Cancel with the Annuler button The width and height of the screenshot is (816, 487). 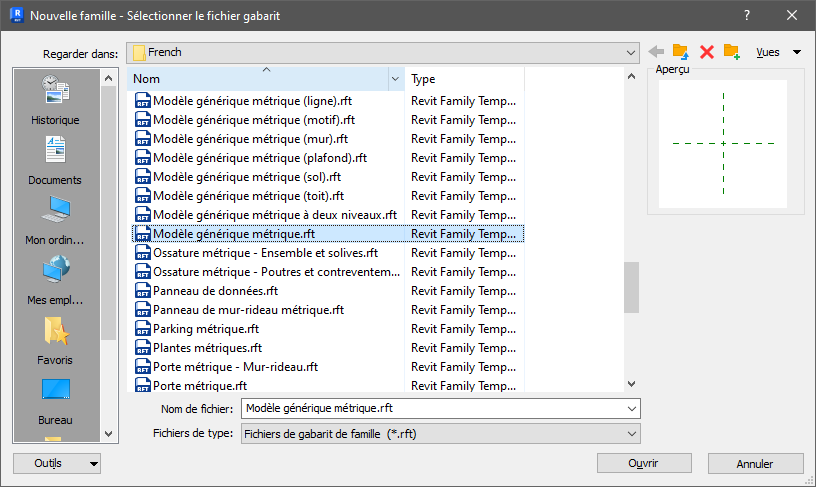[x=755, y=463]
